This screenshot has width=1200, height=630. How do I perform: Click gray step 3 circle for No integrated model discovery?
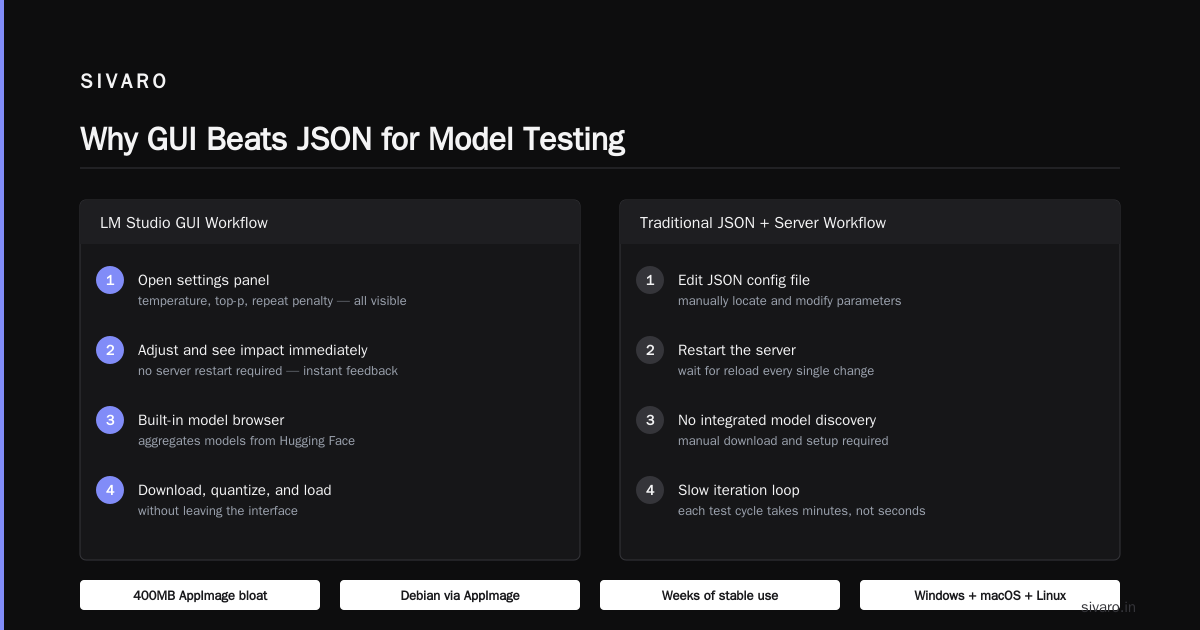click(x=650, y=420)
